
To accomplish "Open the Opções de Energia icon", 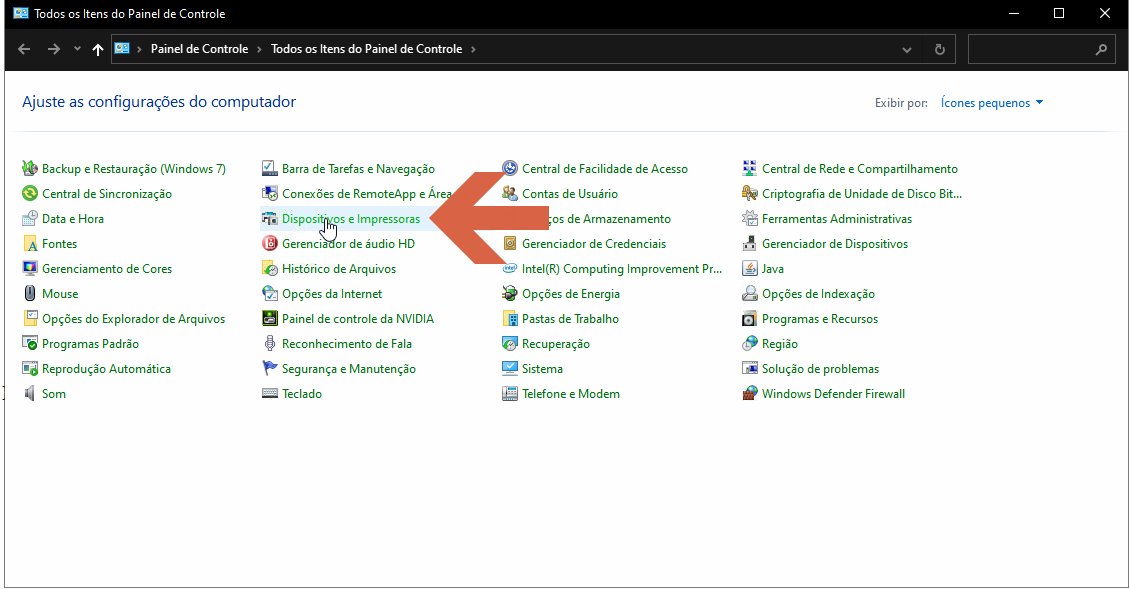I will tap(510, 293).
